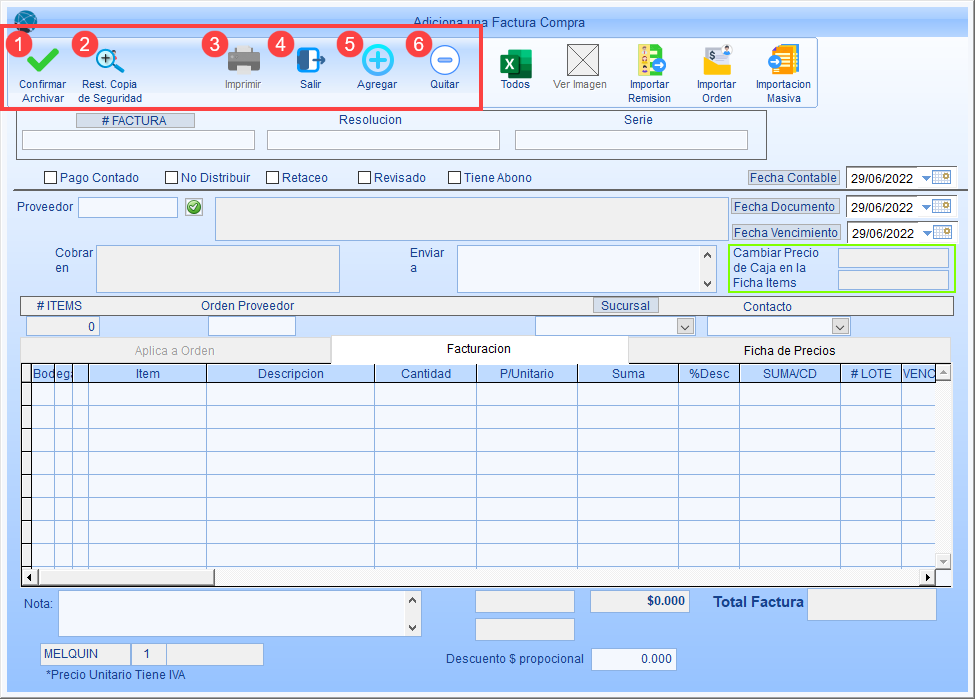The width and height of the screenshot is (975, 699).
Task: Enable the Pago Contado checkbox
Action: (x=50, y=178)
